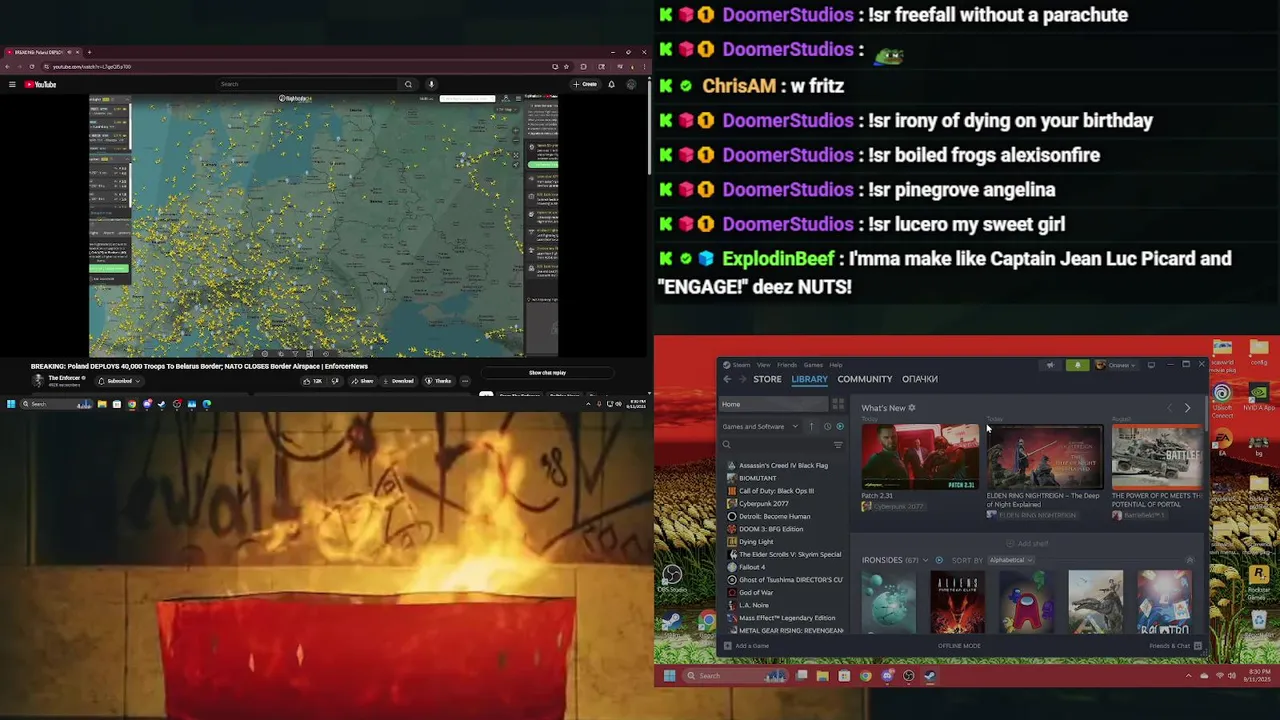
Task: Expand the Games and Software dropdown
Action: coord(760,427)
